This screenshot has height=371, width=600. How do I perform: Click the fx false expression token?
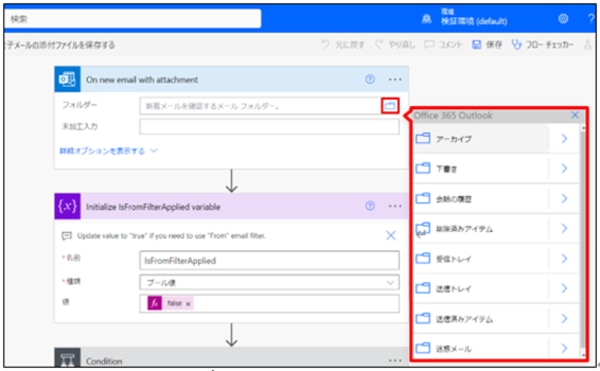point(170,303)
